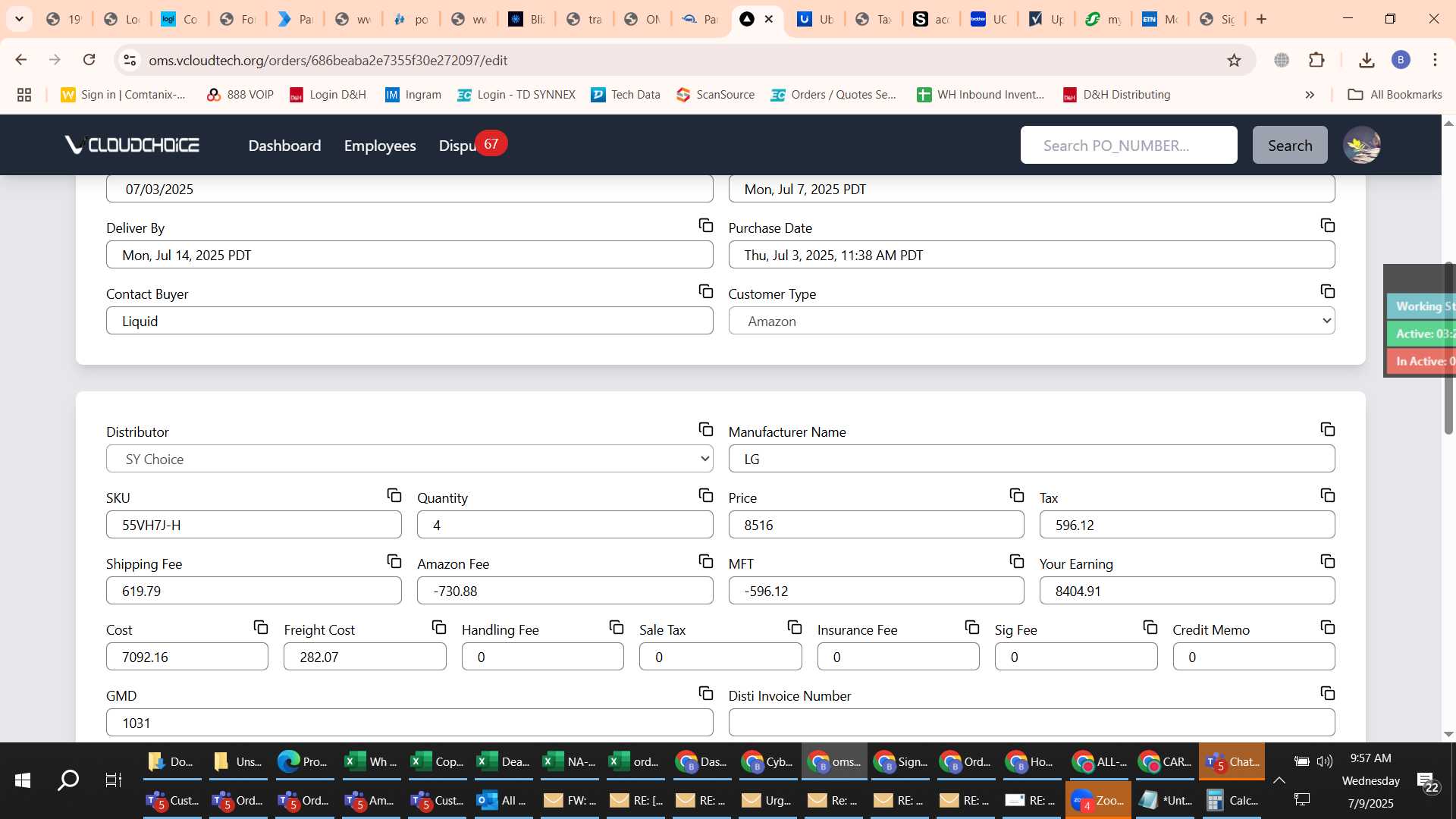The height and width of the screenshot is (819, 1456).
Task: Copy the Your Earning field value
Action: [x=1328, y=562]
